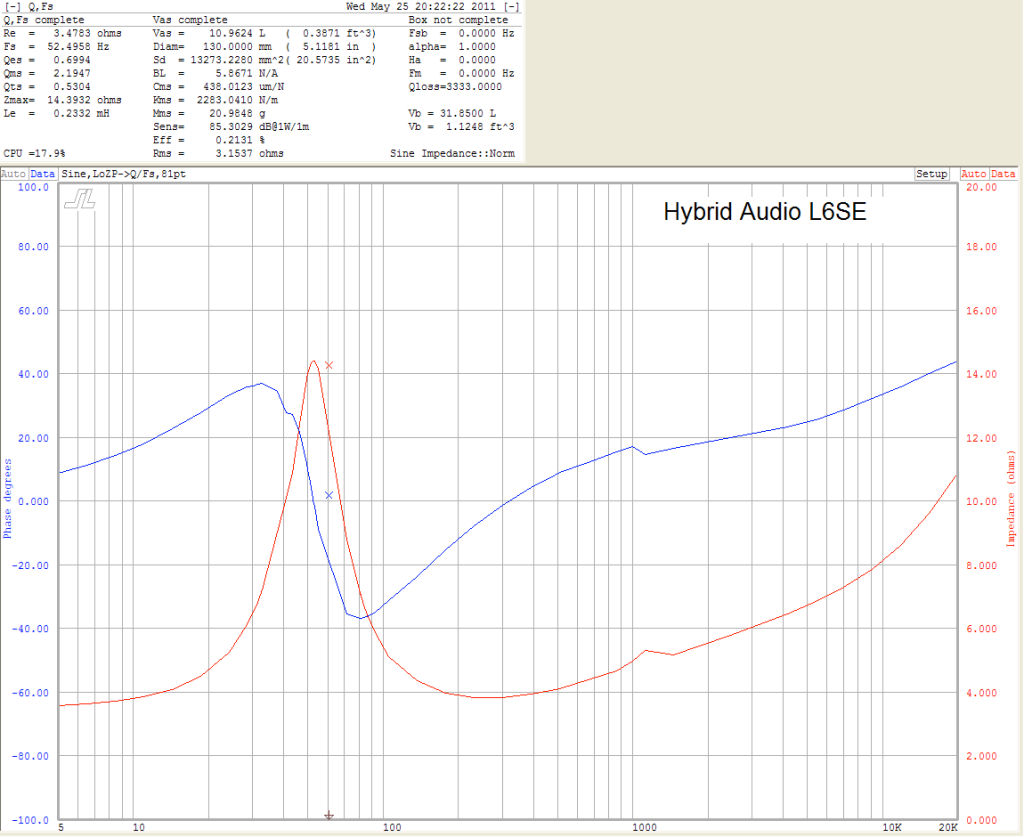Select the Ha value 0.0000
This screenshot has width=1024, height=837.
477,60
